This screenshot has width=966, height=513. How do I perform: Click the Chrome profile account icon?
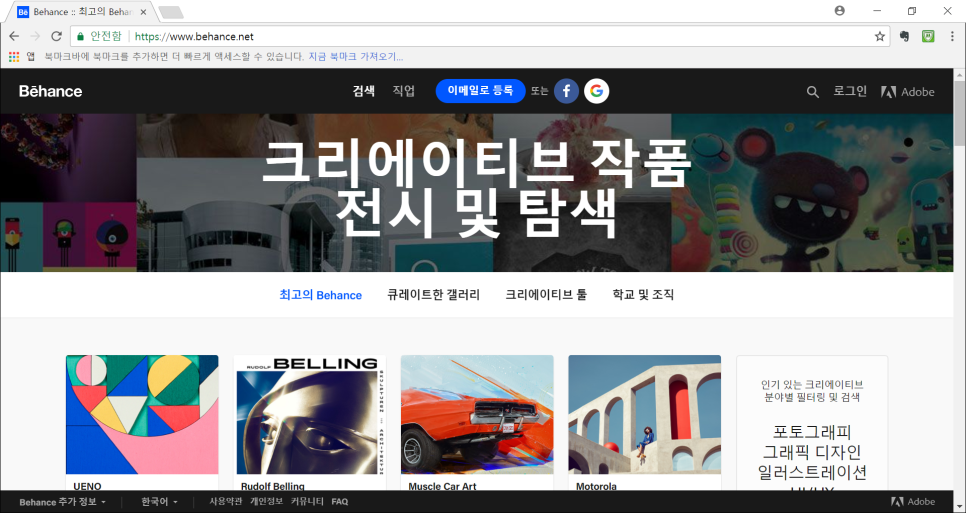coord(839,10)
